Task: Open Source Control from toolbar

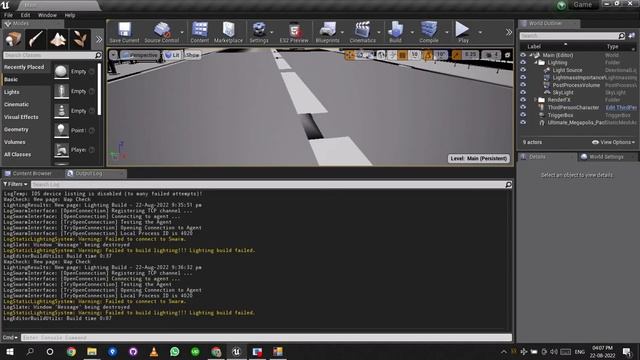Action: (x=162, y=32)
